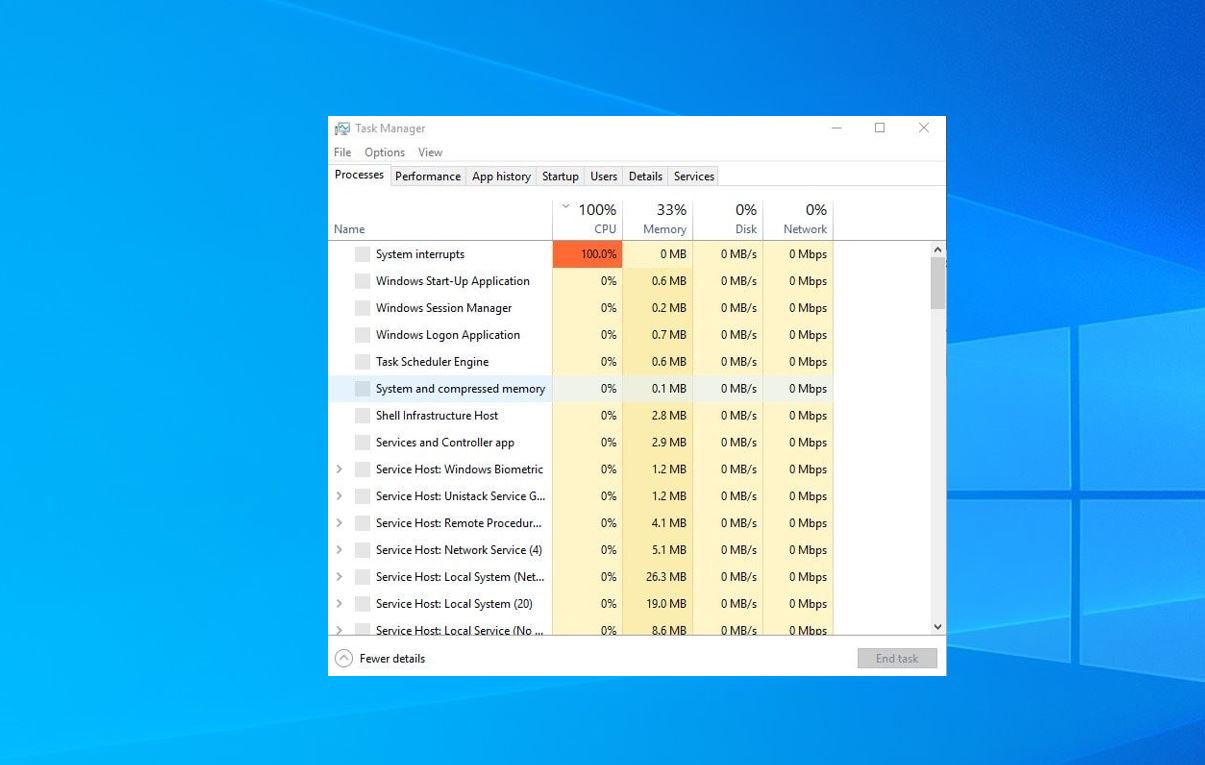1205x765 pixels.
Task: Click the scrollbar down arrow
Action: click(937, 626)
